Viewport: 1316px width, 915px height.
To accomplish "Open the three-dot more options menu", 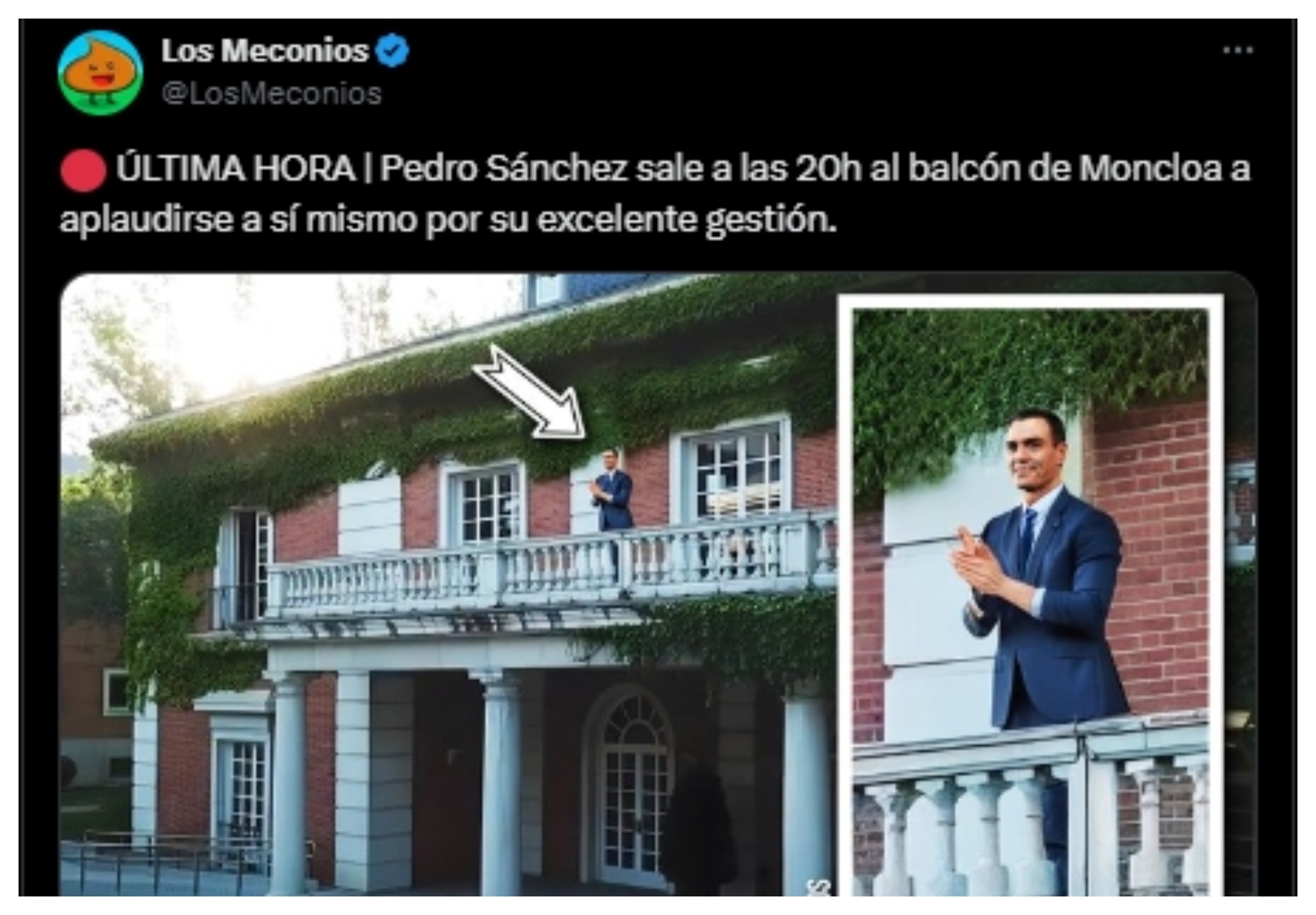I will [1237, 50].
